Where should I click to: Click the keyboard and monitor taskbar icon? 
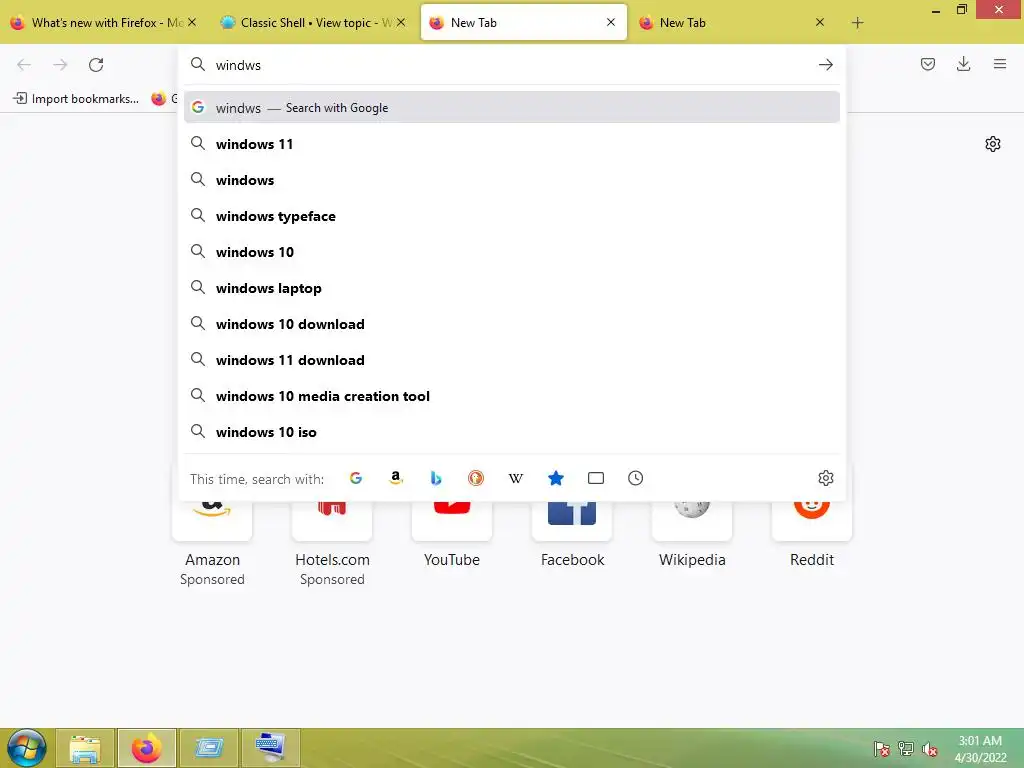pos(270,748)
